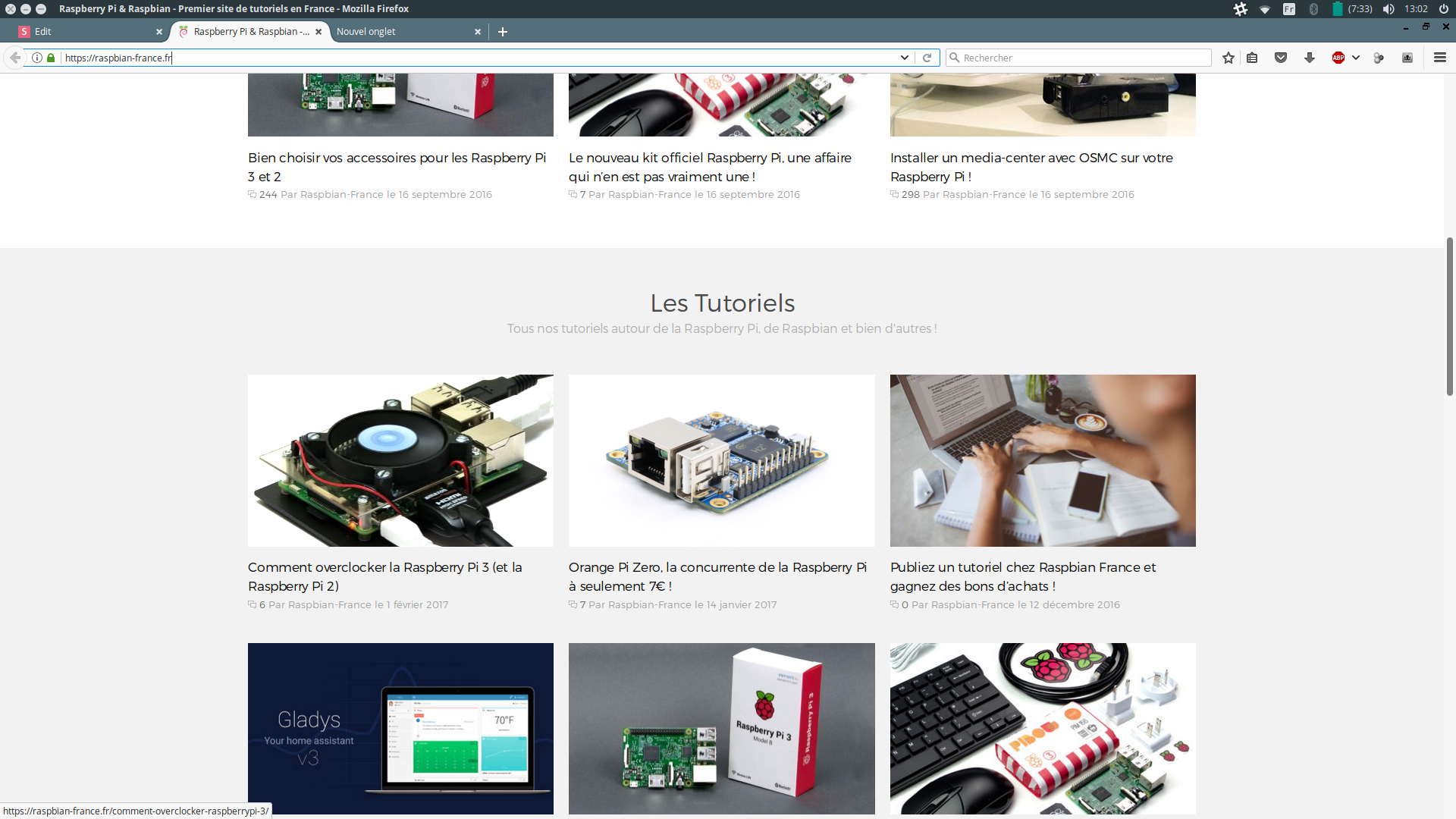Bookmark this page with star icon
The height and width of the screenshot is (819, 1456).
(1228, 58)
